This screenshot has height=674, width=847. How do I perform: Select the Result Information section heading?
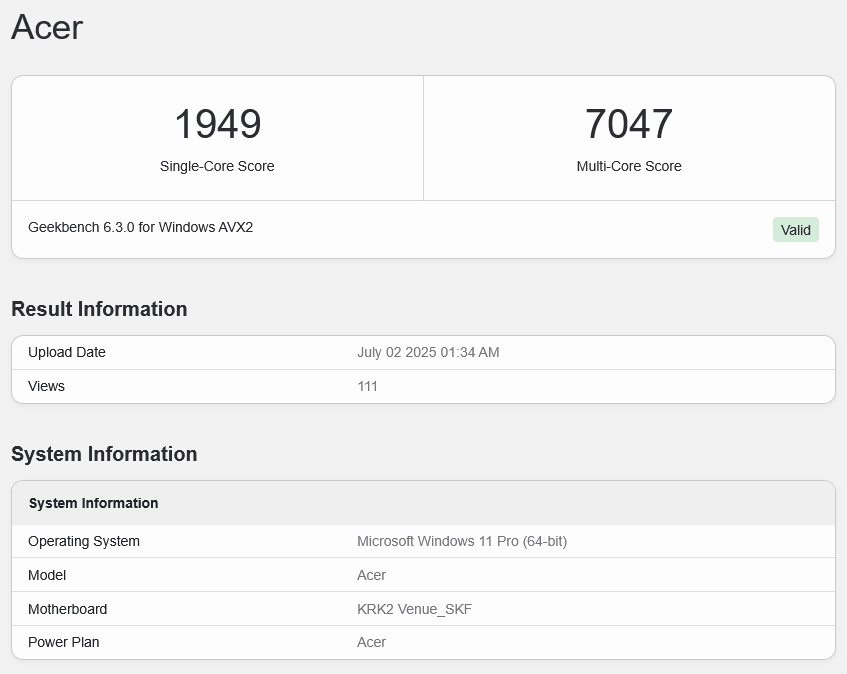pos(98,309)
